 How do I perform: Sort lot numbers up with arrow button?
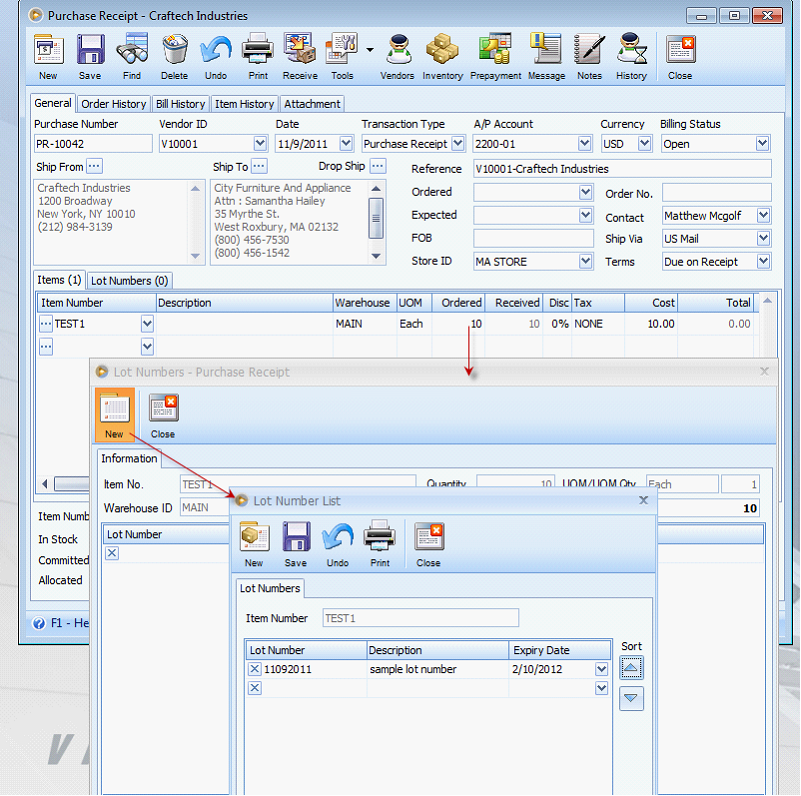click(631, 668)
